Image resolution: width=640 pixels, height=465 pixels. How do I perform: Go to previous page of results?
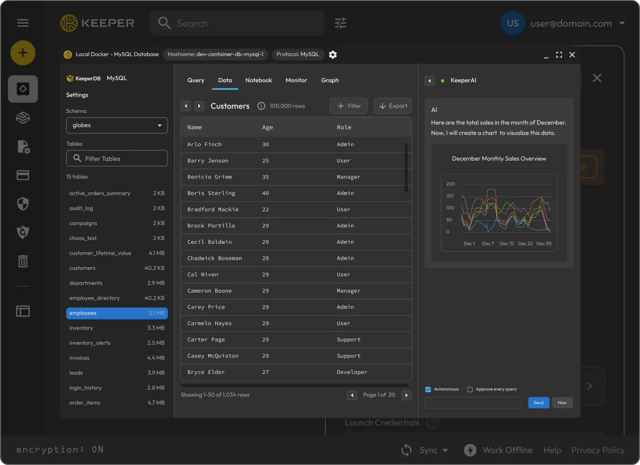pyautogui.click(x=352, y=395)
